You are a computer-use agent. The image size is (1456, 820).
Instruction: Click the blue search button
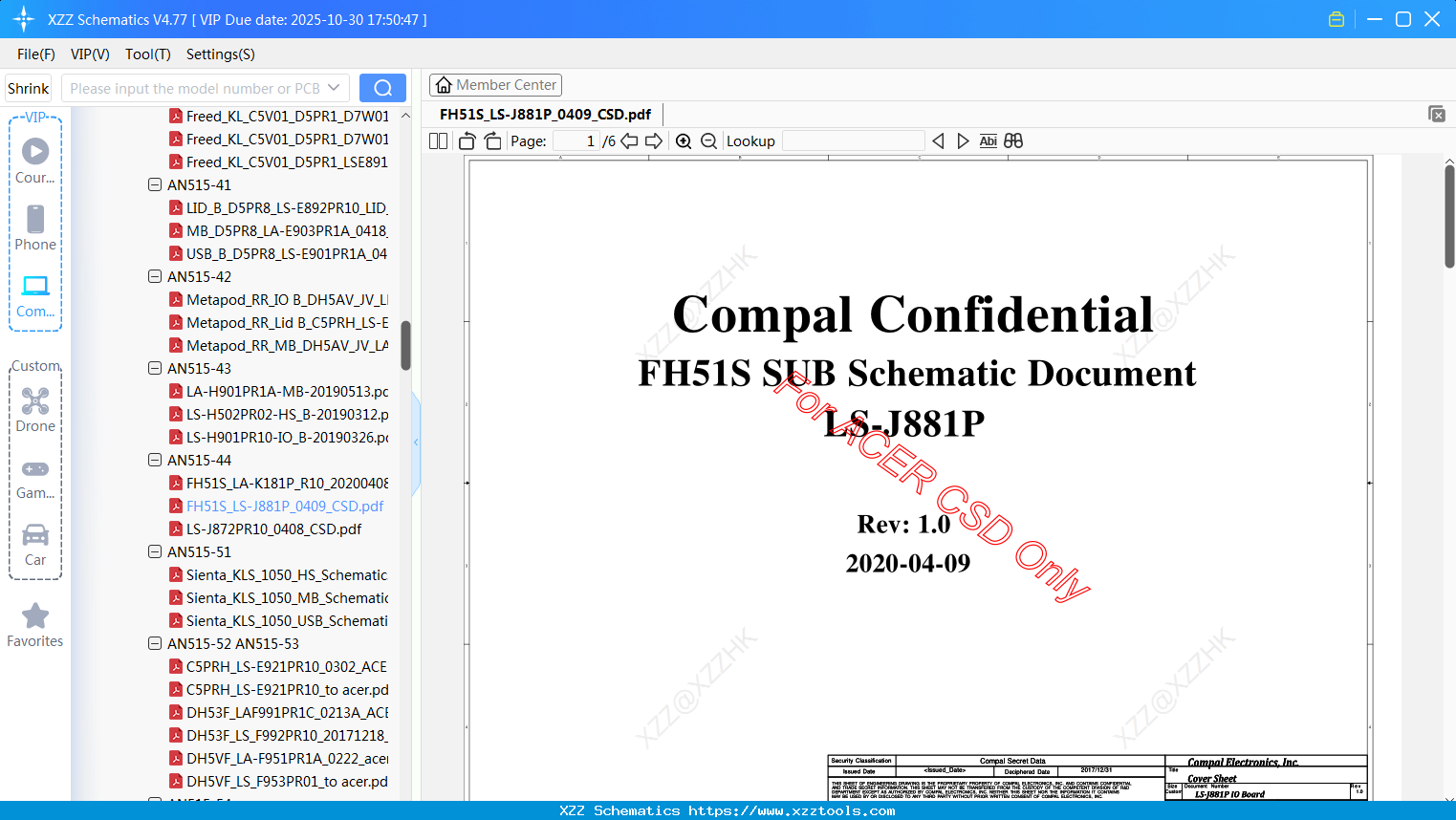point(382,88)
